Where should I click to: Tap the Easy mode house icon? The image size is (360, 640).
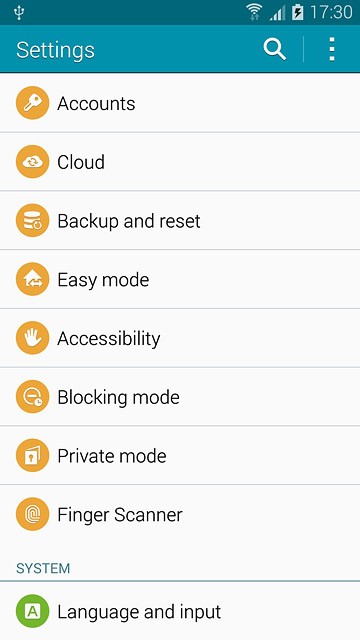coord(33,280)
